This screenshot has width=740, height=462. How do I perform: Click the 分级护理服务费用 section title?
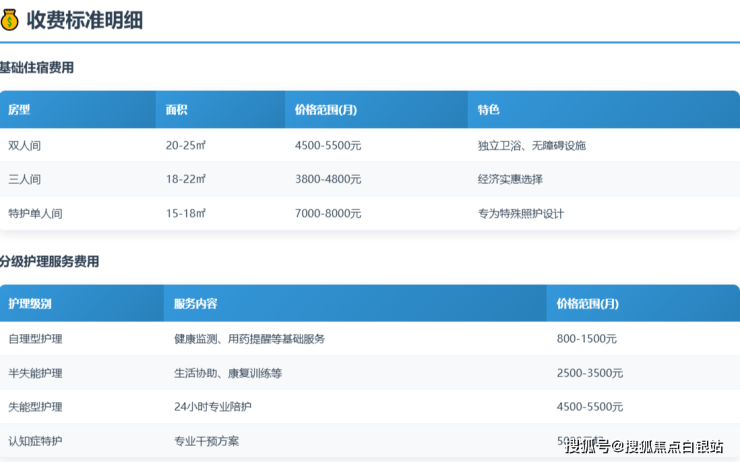(x=49, y=261)
